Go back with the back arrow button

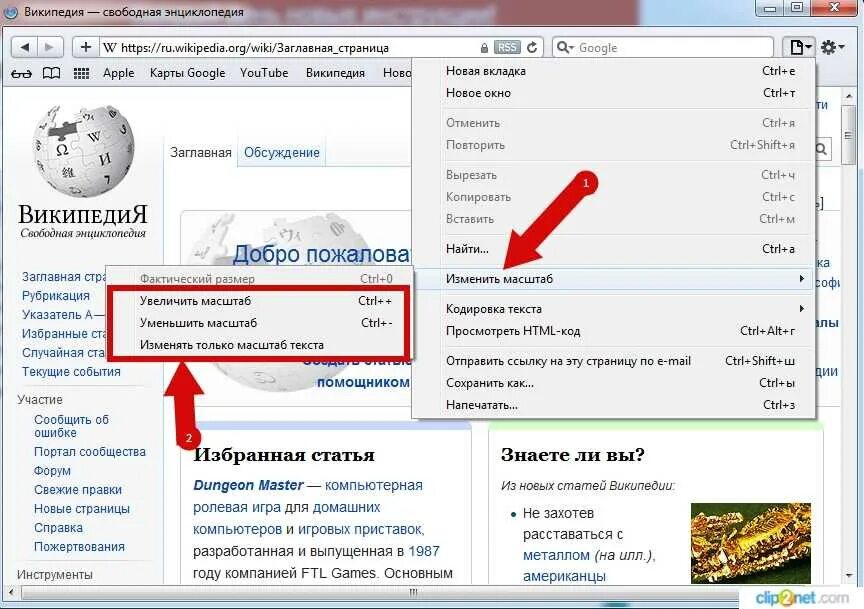point(24,47)
